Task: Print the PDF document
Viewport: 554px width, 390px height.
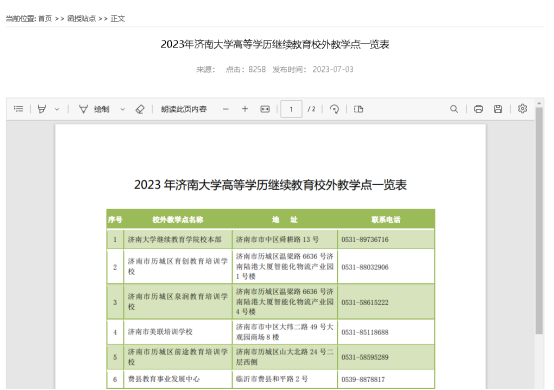Action: 478,109
